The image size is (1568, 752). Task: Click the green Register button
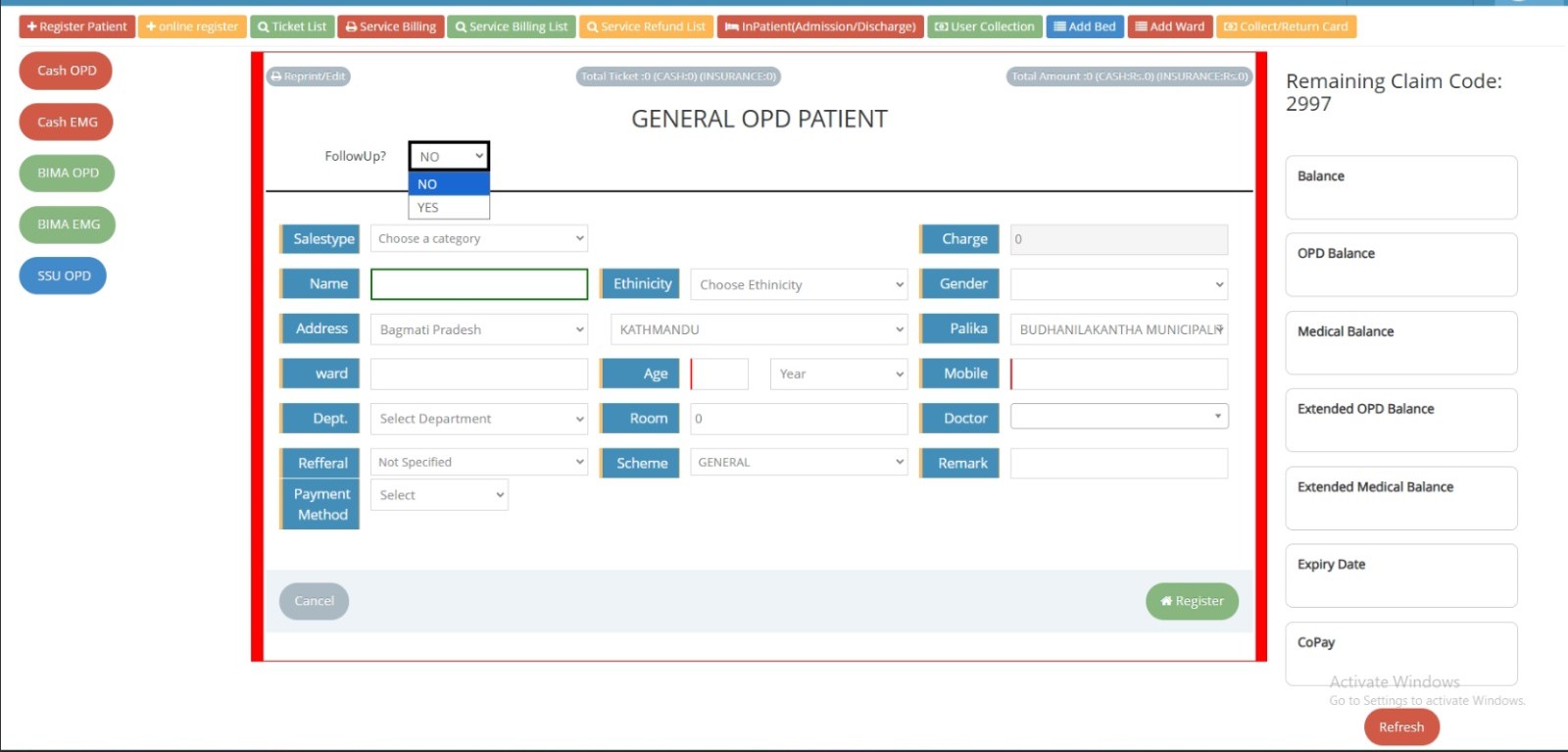point(1192,601)
